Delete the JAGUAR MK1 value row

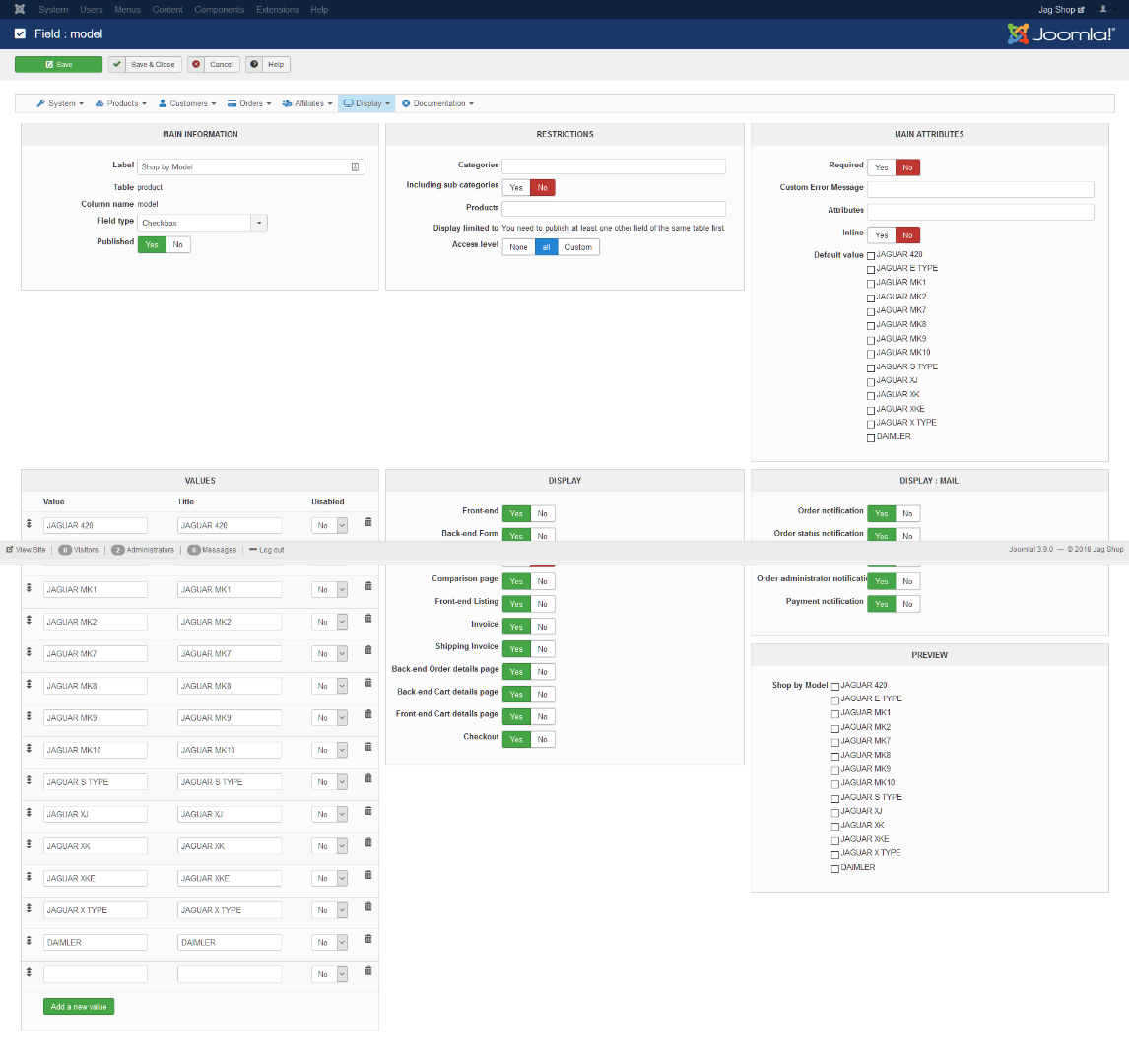tap(368, 586)
